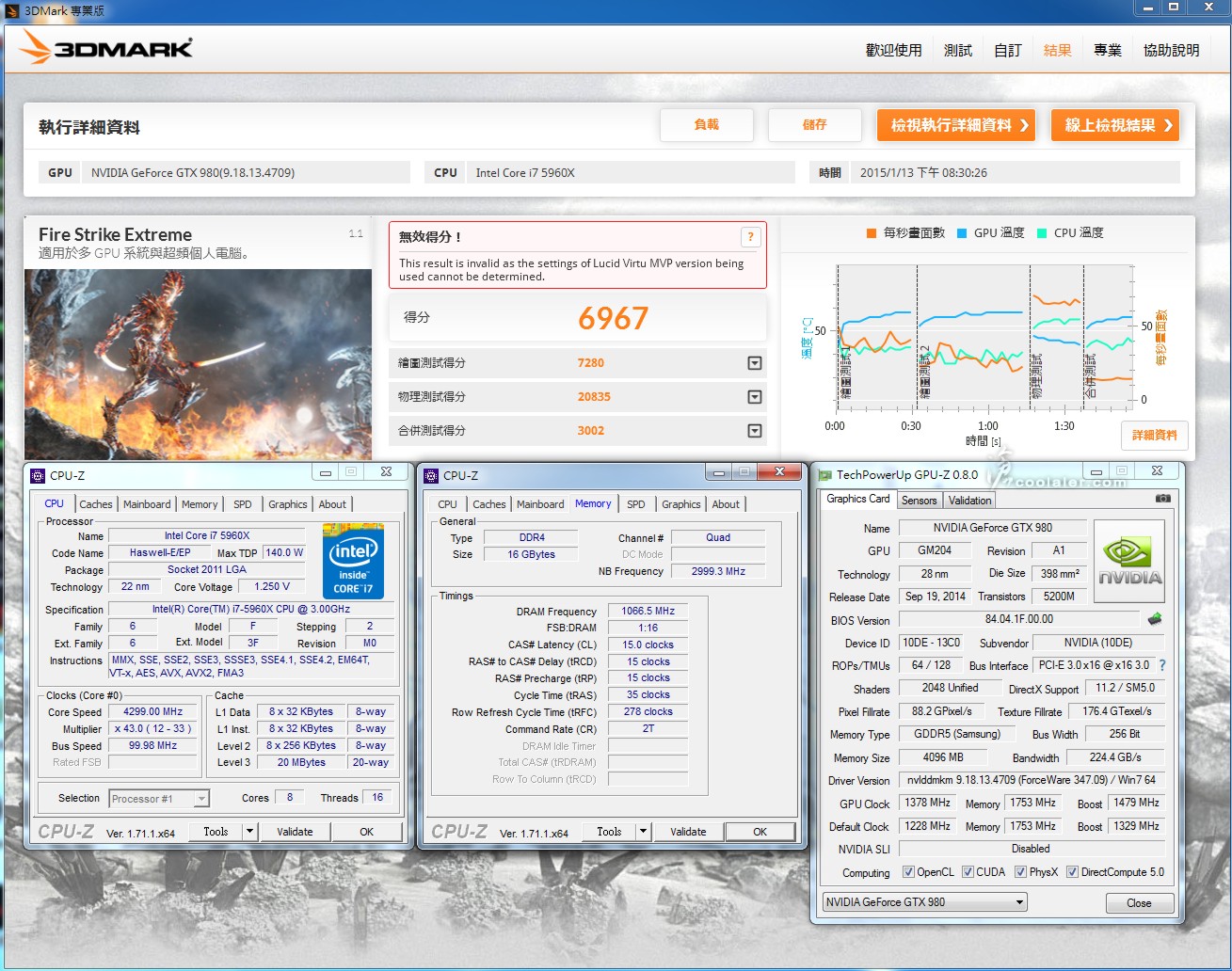1232x971 pixels.
Task: Toggle the OpenCL checkbox
Action: pyautogui.click(x=908, y=872)
